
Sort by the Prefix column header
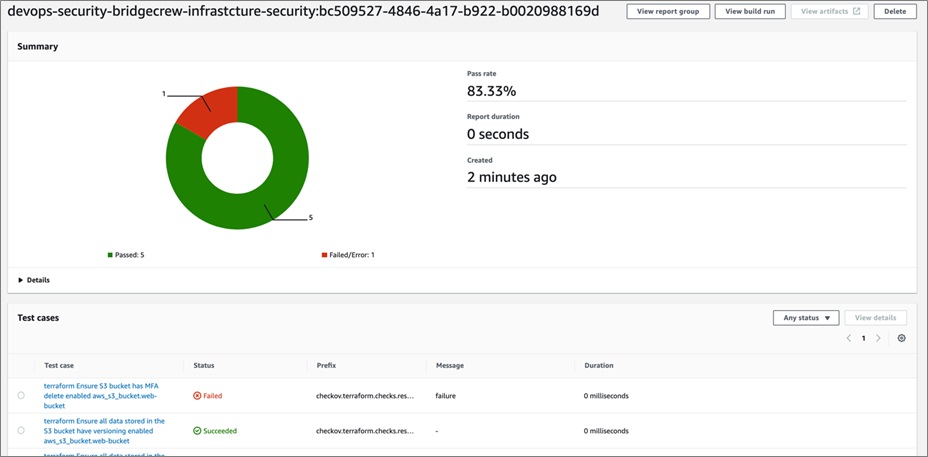[326, 365]
